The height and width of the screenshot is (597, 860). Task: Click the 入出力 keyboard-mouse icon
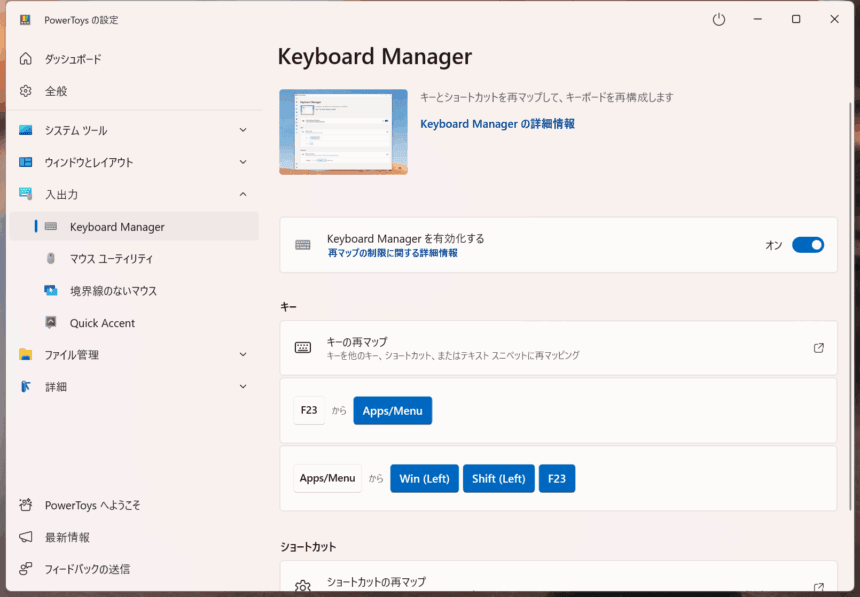[x=26, y=194]
